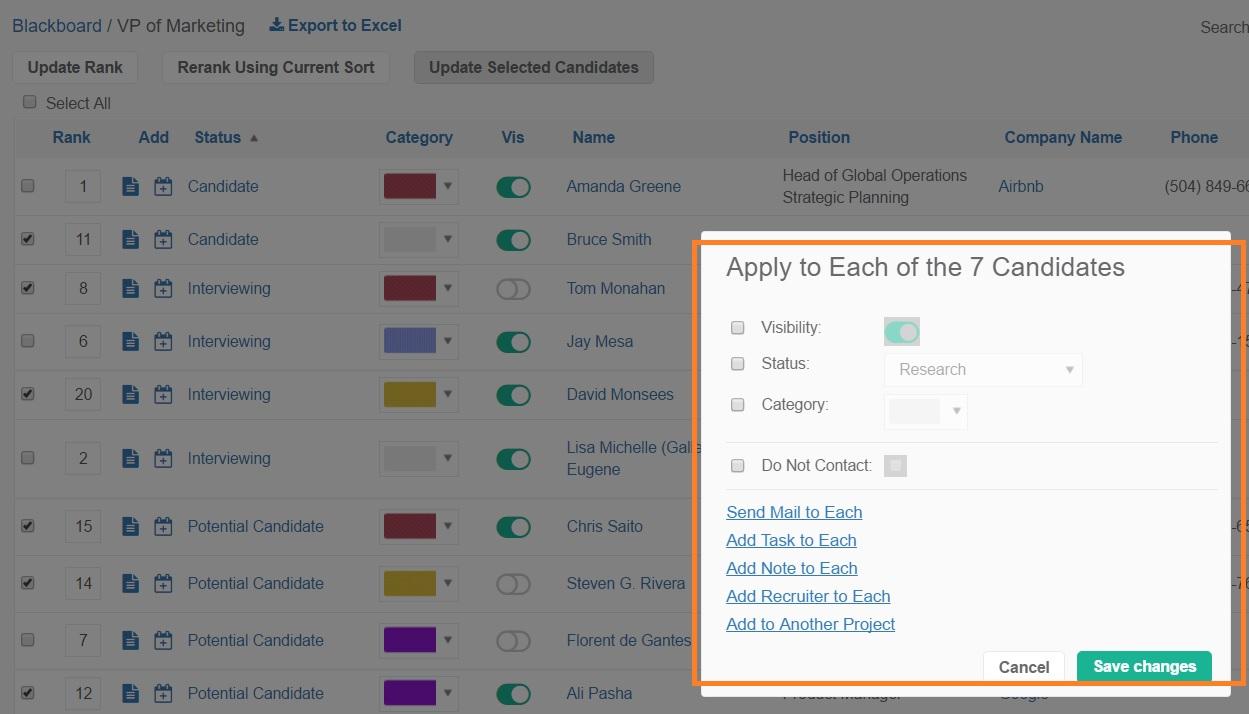
Task: Click document icon in Amanda Greene's row
Action: tap(130, 186)
